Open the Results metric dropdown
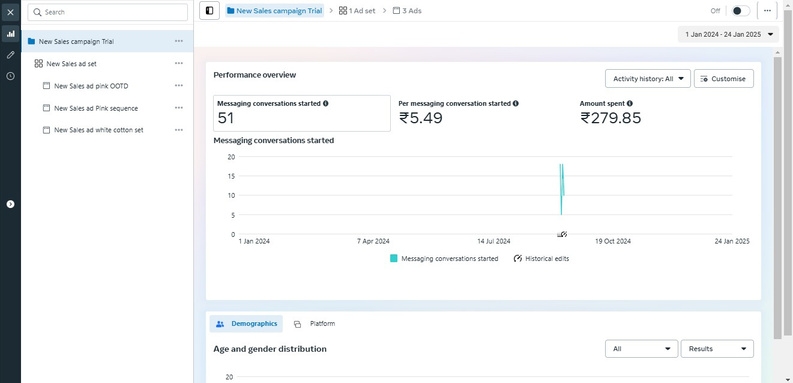The image size is (793, 383). (x=717, y=349)
